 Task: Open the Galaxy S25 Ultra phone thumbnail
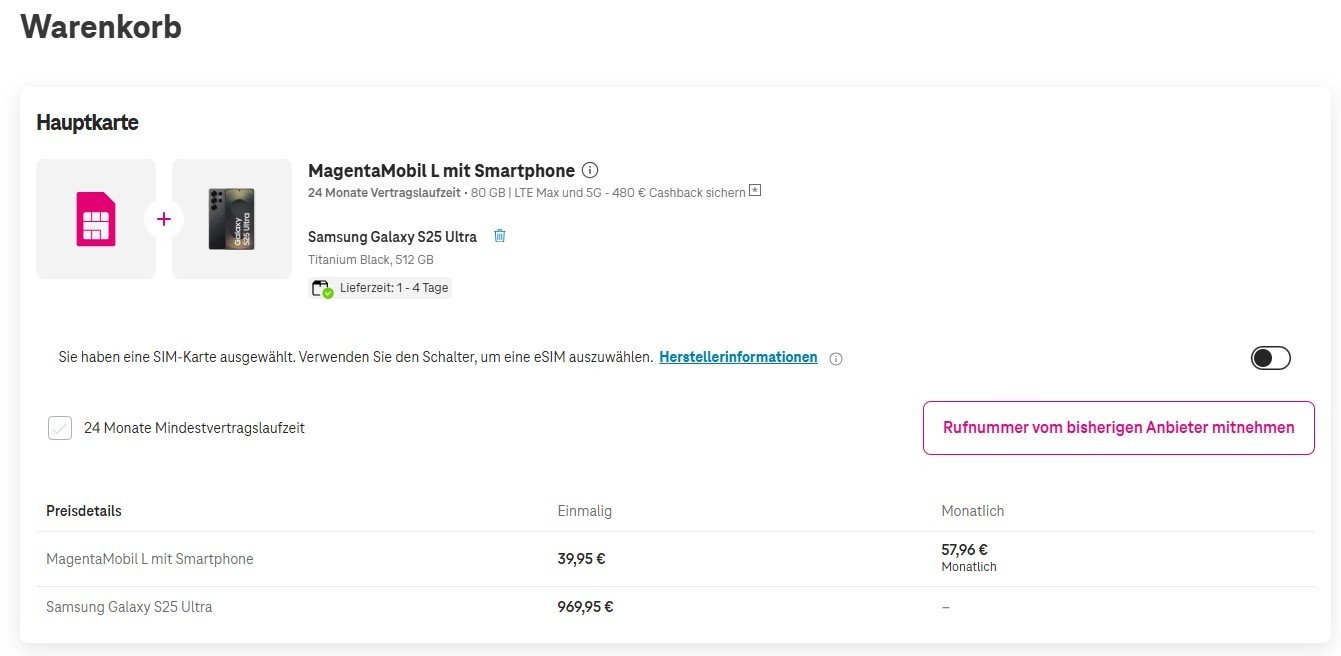(231, 219)
